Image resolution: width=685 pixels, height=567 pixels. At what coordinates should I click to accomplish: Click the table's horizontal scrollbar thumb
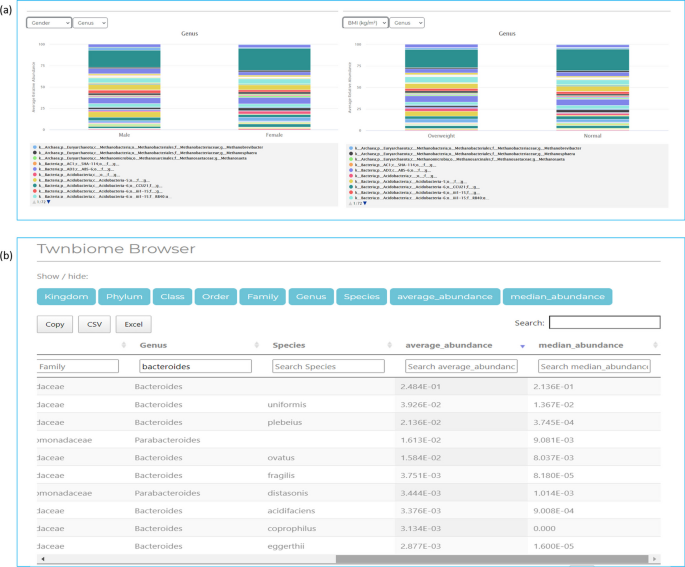492,559
